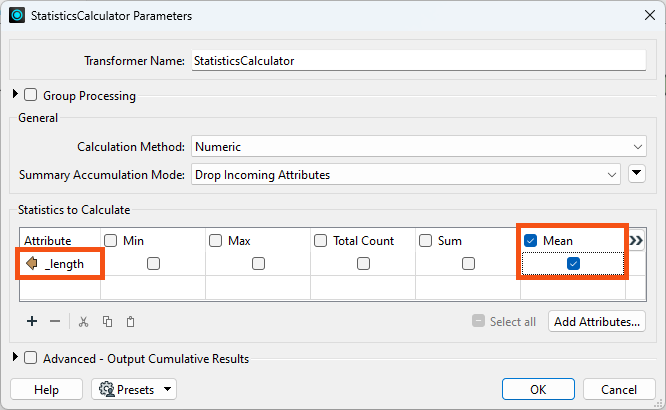666x410 pixels.
Task: Click the plus icon to add a row
Action: (32, 321)
